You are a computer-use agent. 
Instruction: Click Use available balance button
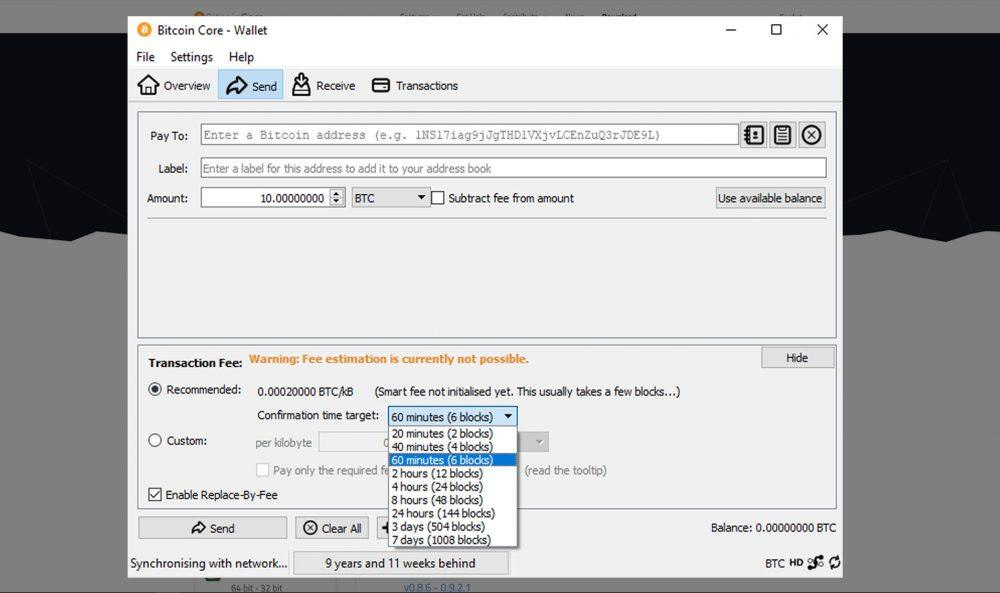[770, 198]
